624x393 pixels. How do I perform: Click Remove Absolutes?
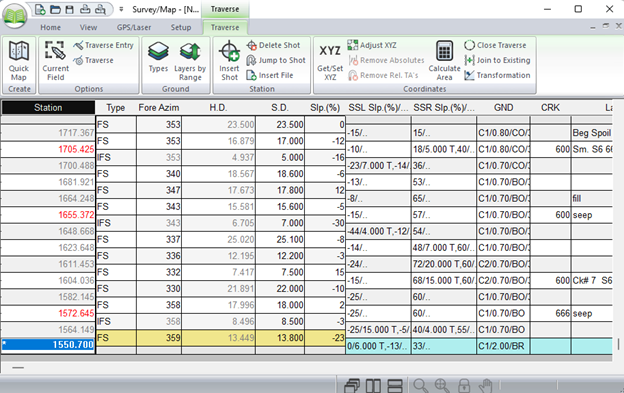(x=386, y=60)
